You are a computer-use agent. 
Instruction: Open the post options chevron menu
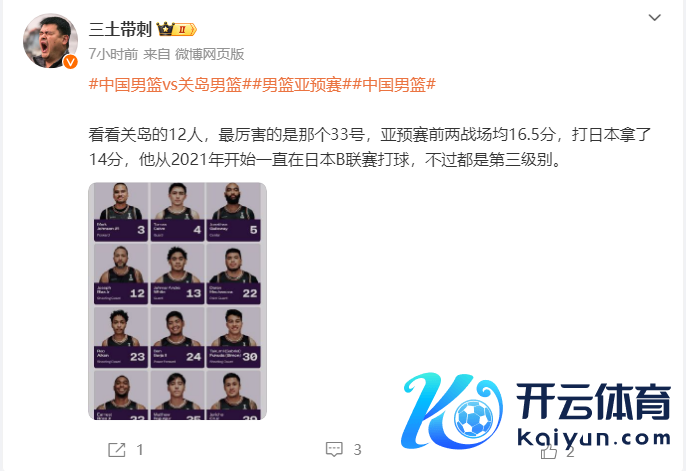654,17
